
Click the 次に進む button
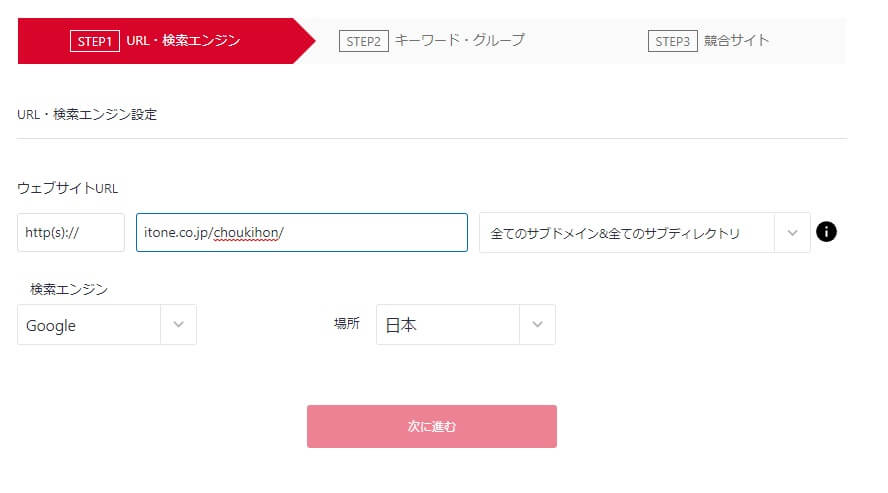coord(432,426)
